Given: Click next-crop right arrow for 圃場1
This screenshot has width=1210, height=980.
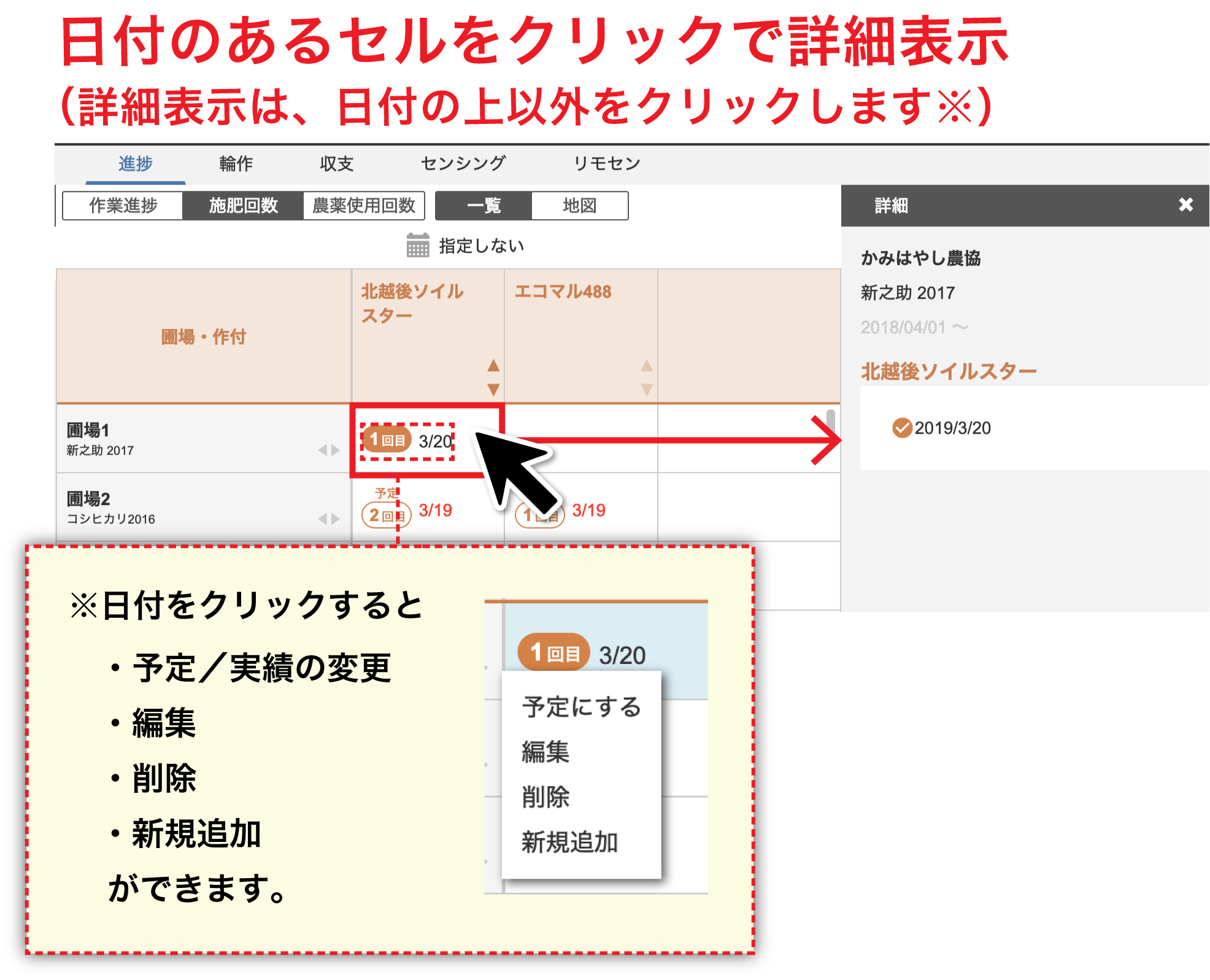Looking at the screenshot, I should [335, 450].
